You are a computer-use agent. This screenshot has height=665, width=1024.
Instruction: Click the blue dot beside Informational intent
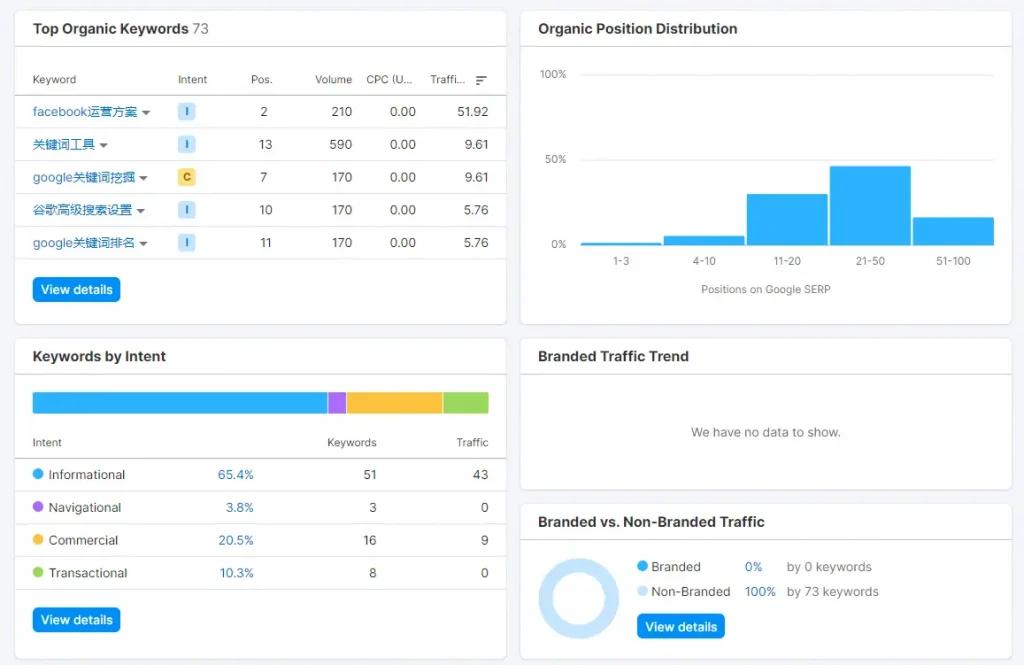click(38, 474)
